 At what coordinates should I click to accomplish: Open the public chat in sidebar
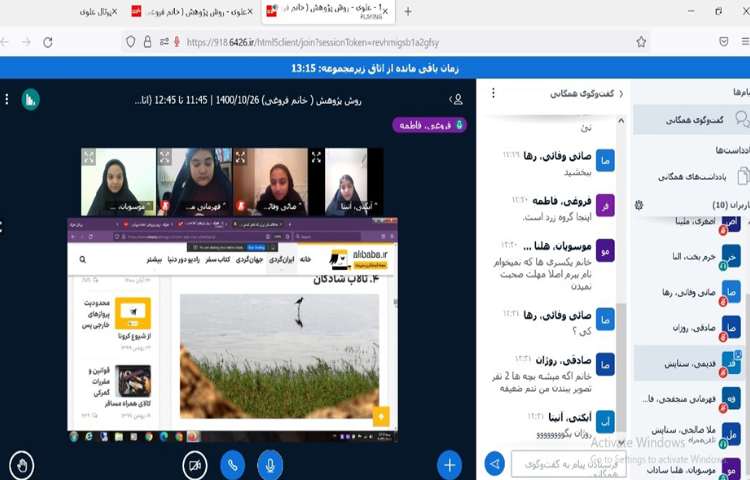pos(690,121)
